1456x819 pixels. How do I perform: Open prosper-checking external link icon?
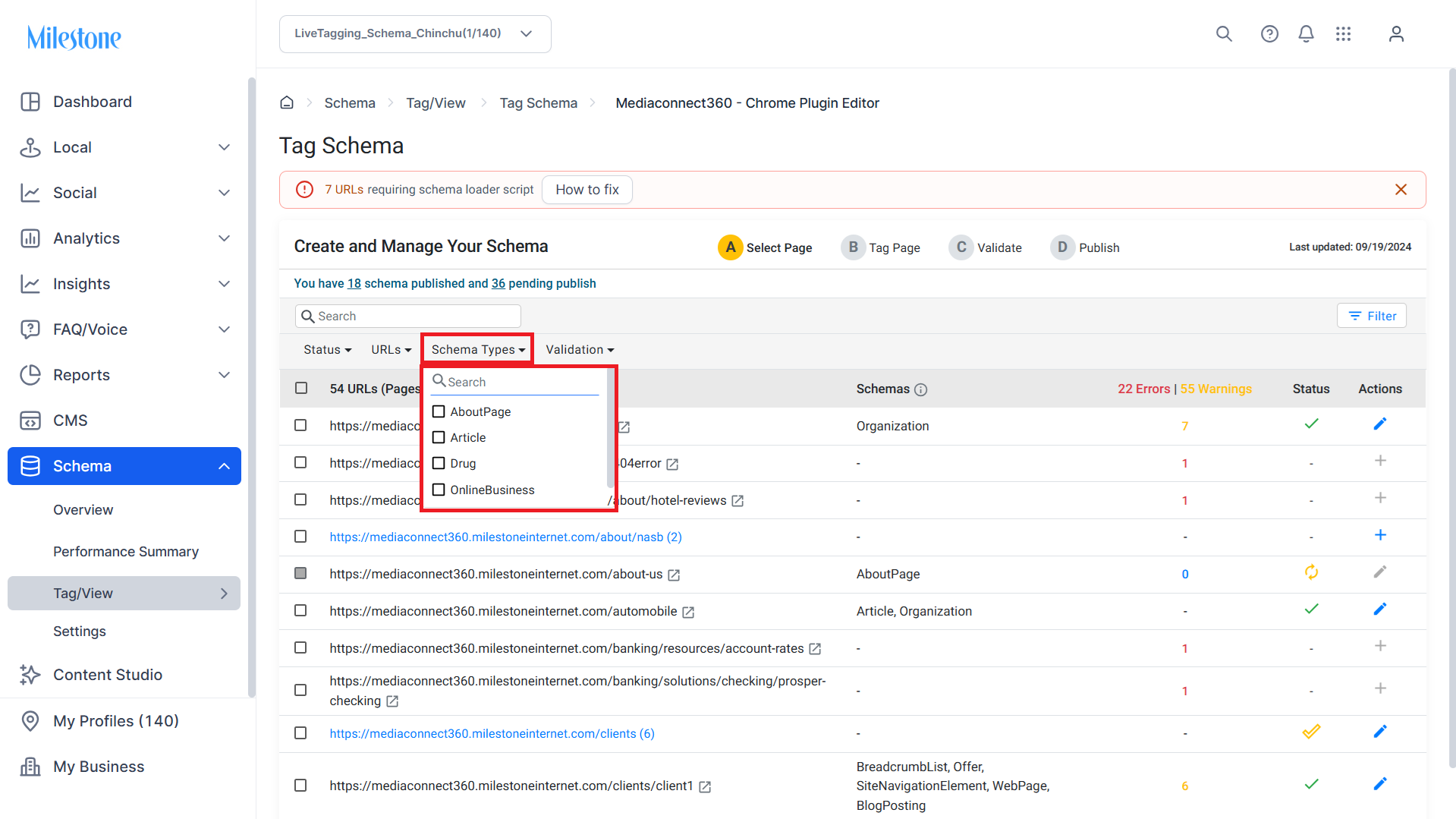[392, 701]
